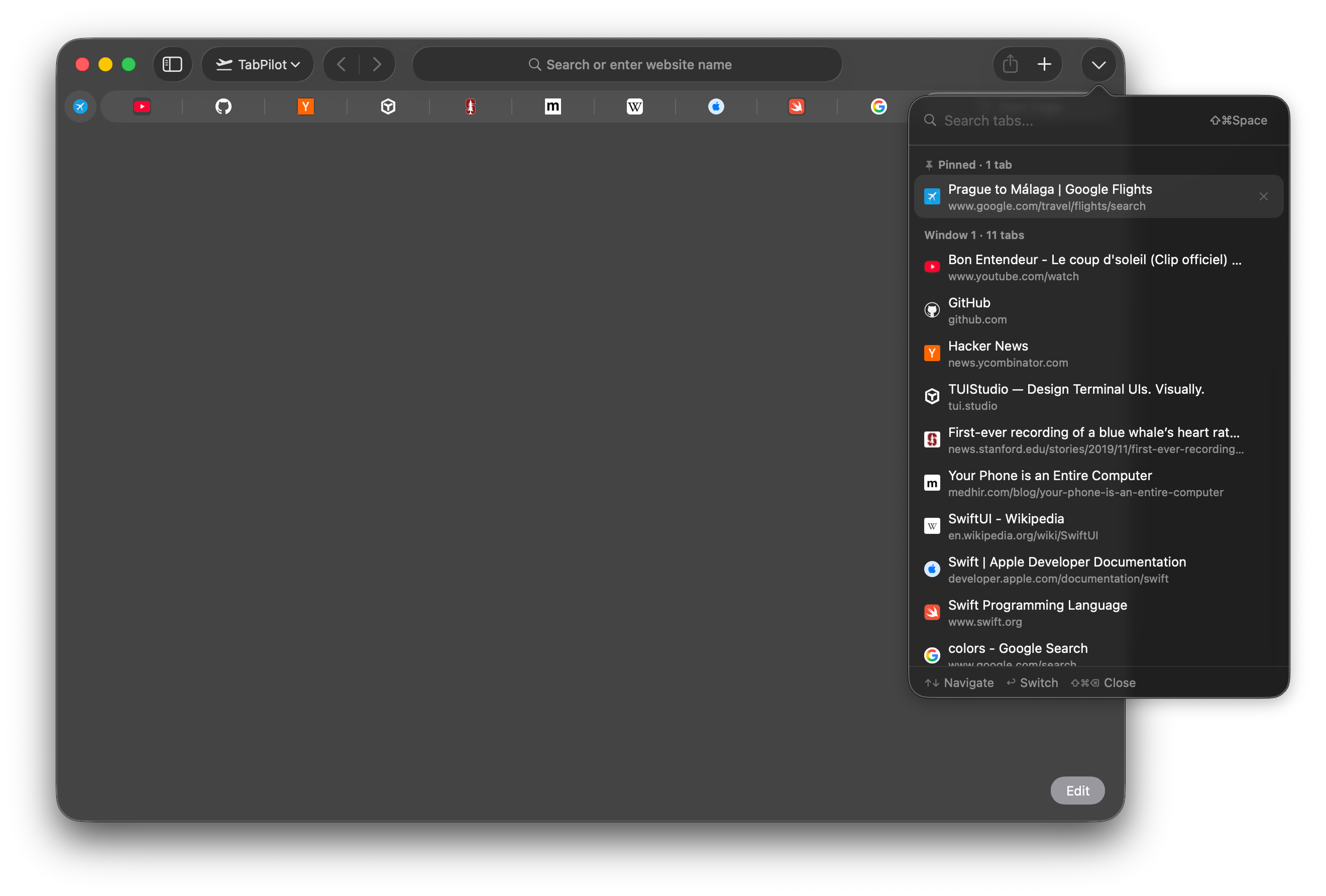Viewport: 1326px width, 896px height.
Task: Click the Navigate hint in popup footer
Action: tap(959, 683)
